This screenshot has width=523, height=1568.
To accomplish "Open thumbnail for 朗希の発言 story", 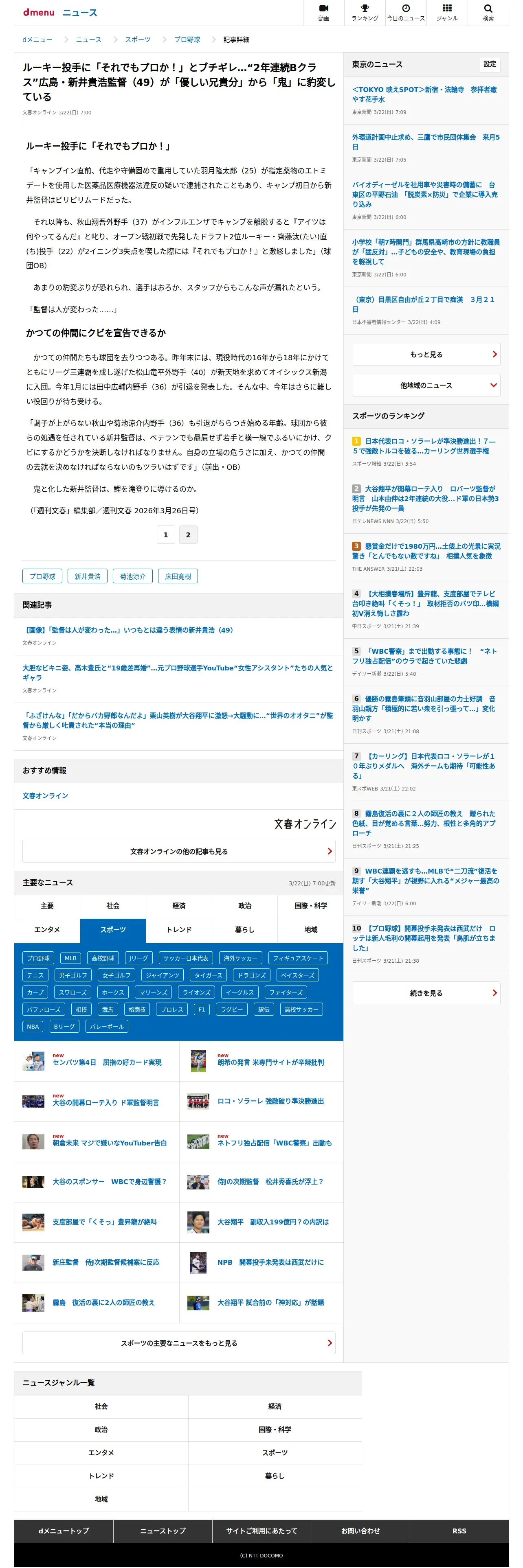I will click(198, 1061).
